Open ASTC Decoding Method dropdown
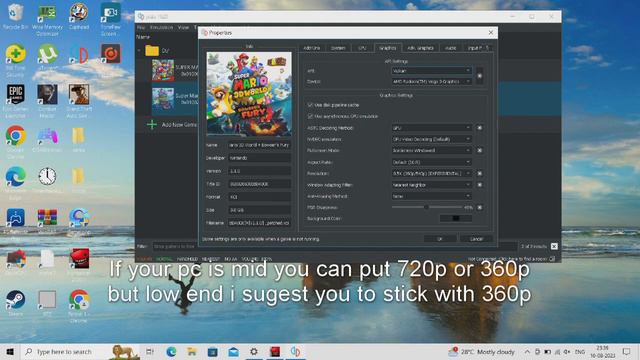Image resolution: width=640 pixels, height=360 pixels. click(431, 128)
